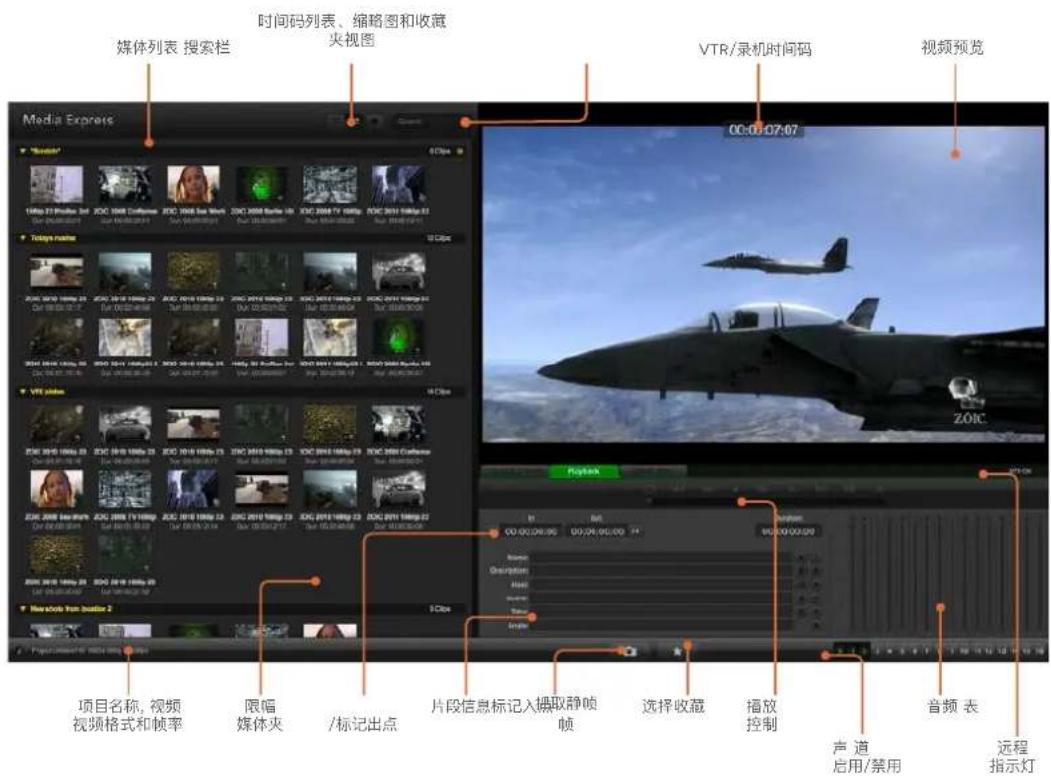Select the thumbnail view button near Search
This screenshot has height=779, width=1051.
(x=354, y=121)
